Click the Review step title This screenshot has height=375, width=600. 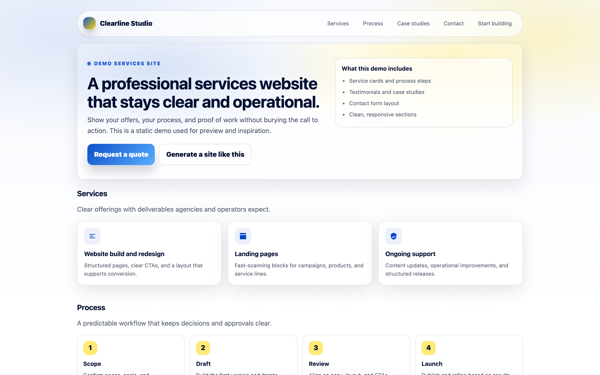click(319, 364)
